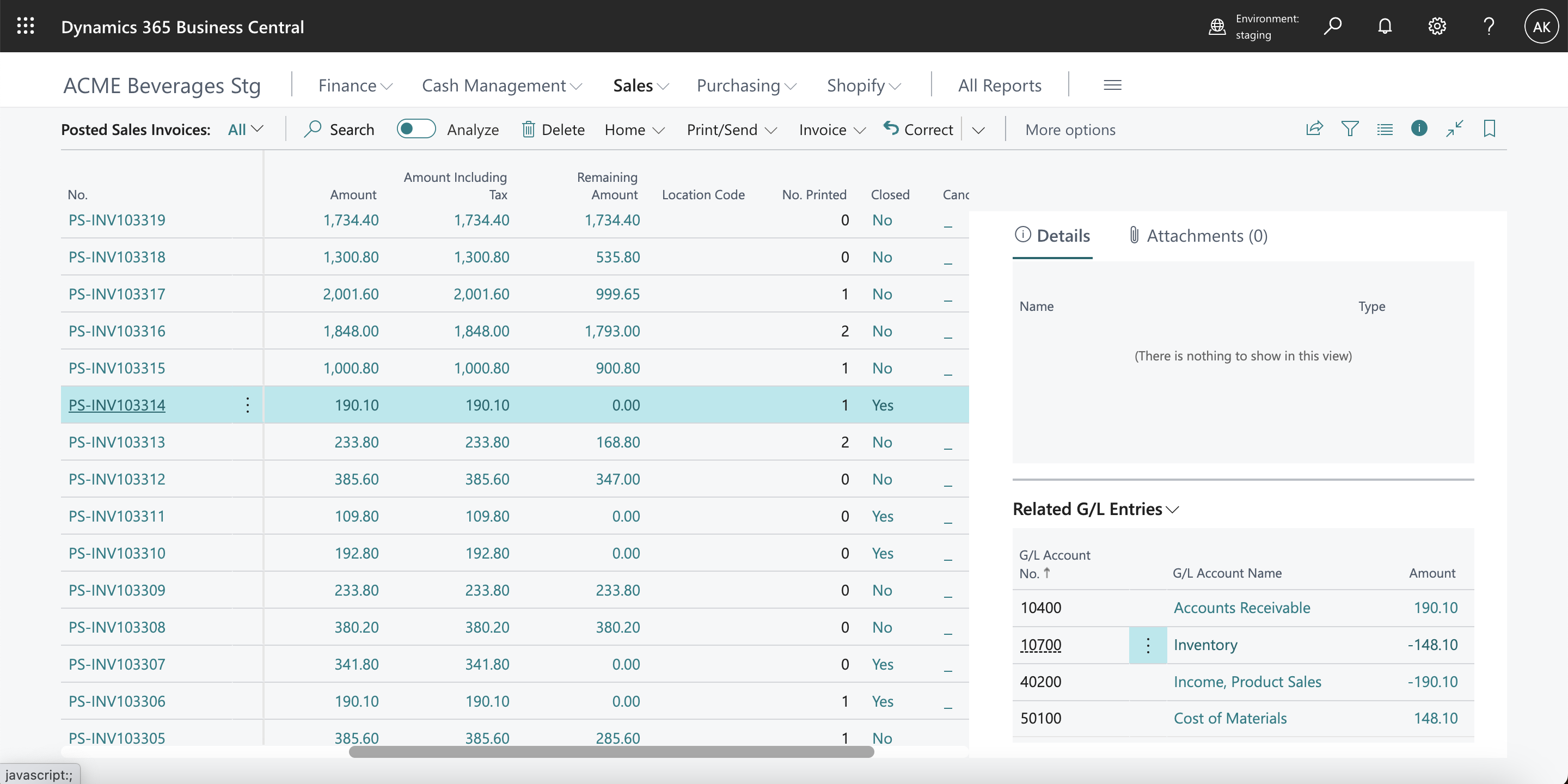Viewport: 1568px width, 784px height.
Task: Click remaining amount 168.80 cell
Action: 618,442
